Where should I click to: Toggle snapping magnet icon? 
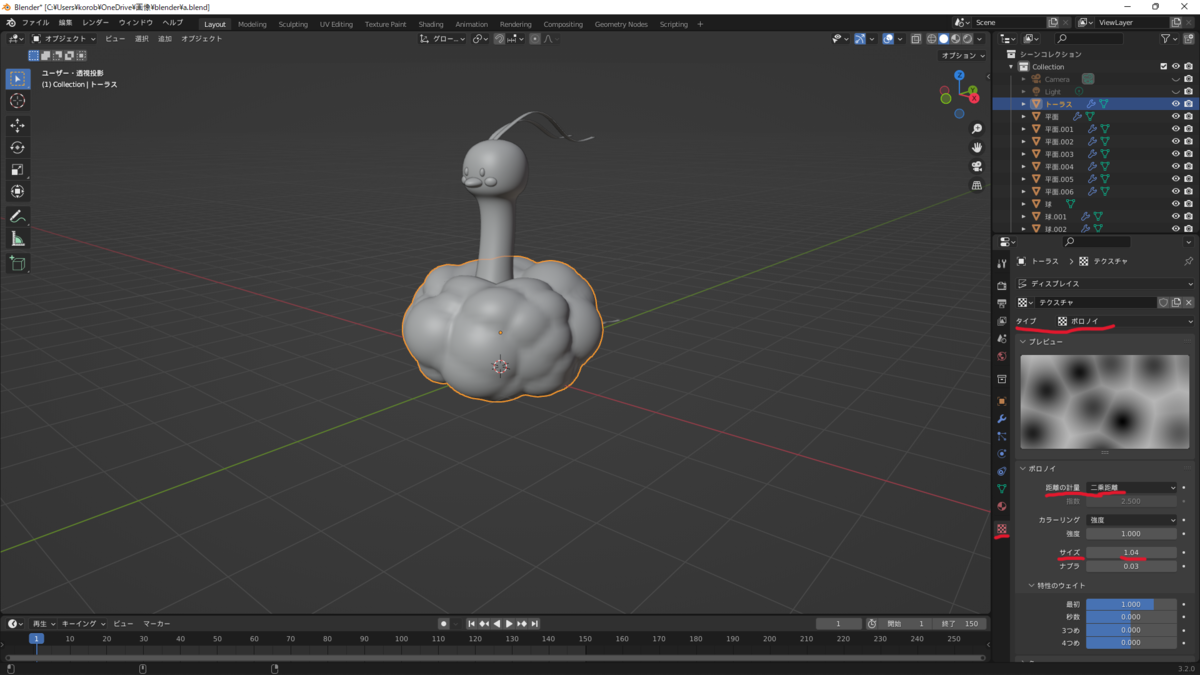[499, 39]
